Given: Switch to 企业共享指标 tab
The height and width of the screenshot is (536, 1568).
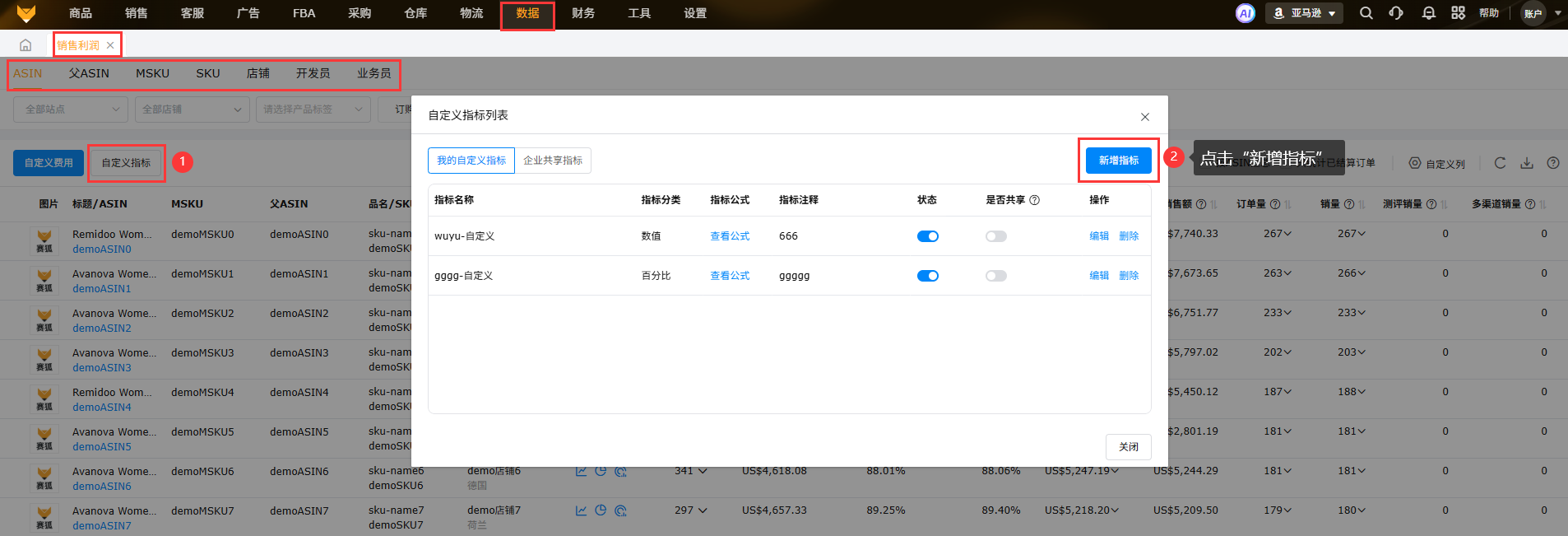Looking at the screenshot, I should coord(553,161).
